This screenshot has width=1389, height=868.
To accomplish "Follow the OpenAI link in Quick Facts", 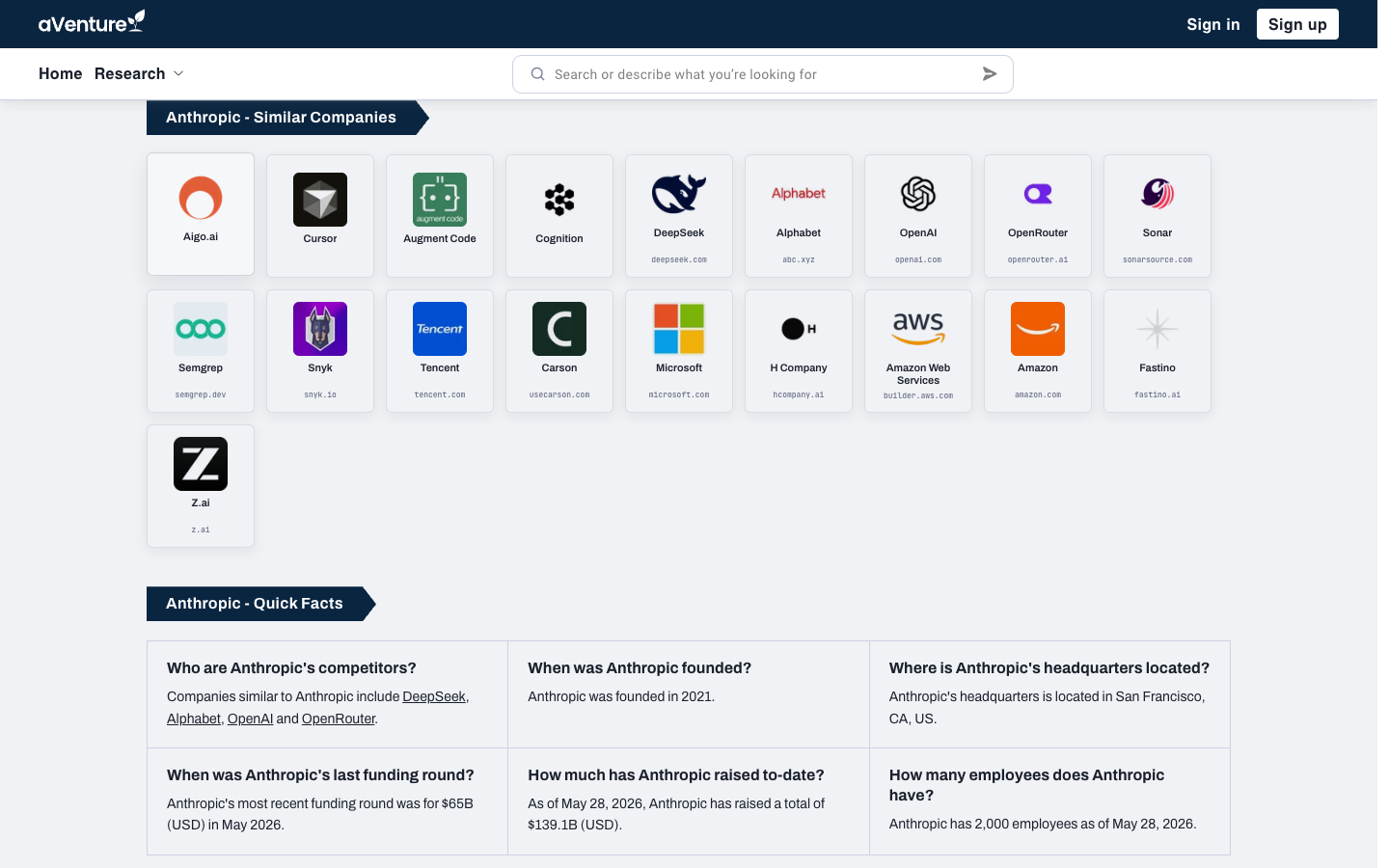I will (250, 719).
